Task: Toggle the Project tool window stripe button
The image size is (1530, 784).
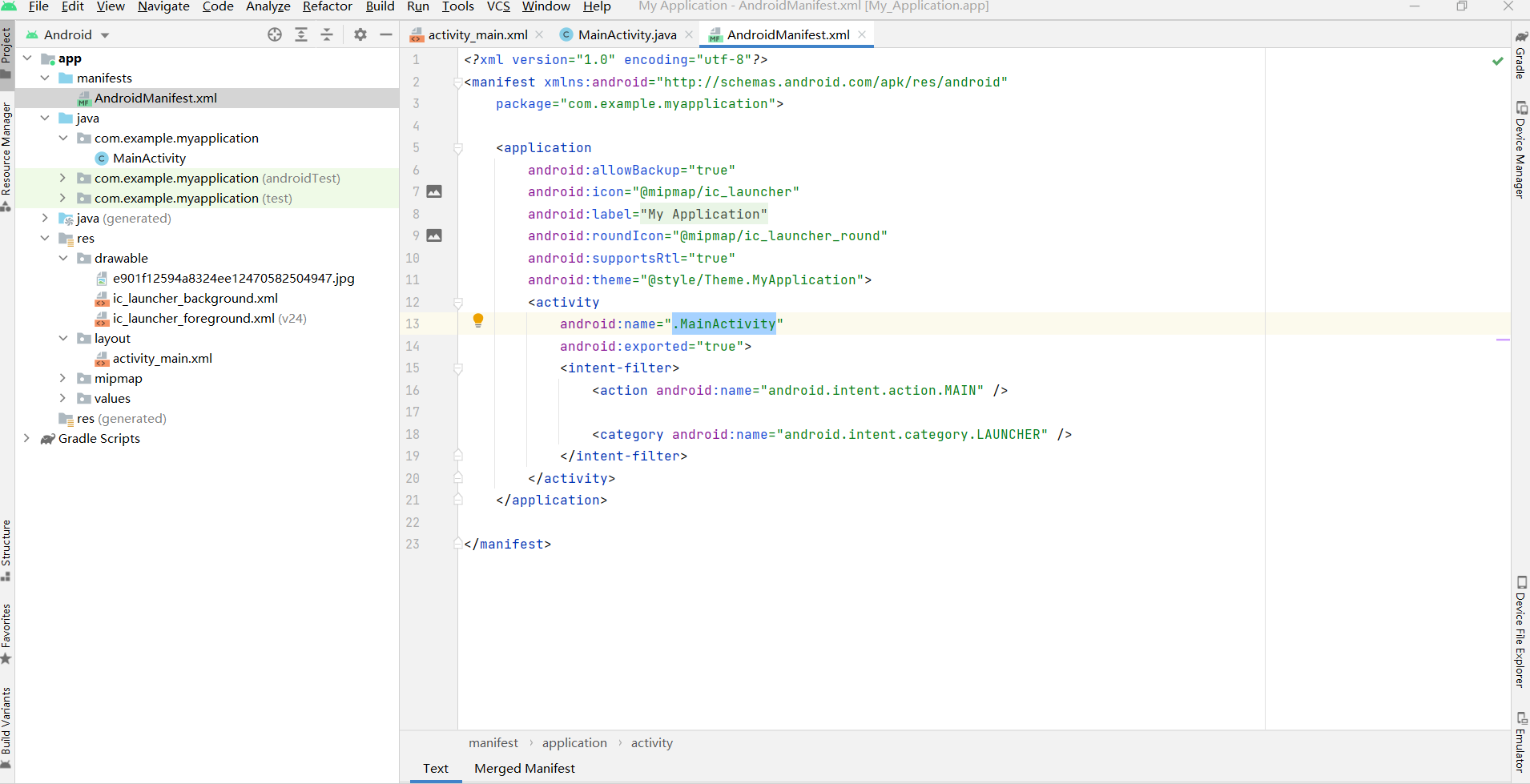Action: coord(6,53)
